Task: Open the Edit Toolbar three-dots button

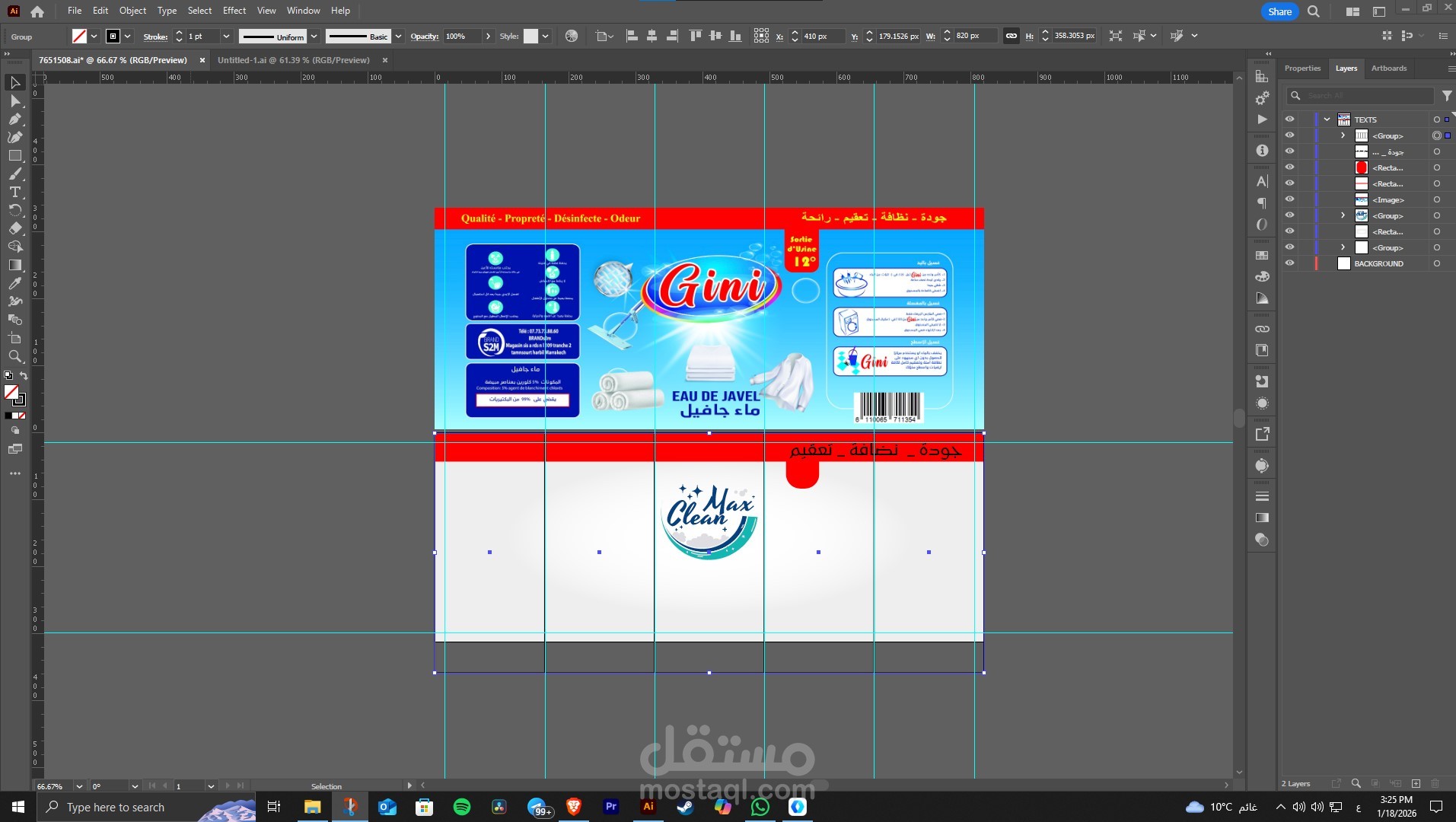Action: tap(14, 473)
